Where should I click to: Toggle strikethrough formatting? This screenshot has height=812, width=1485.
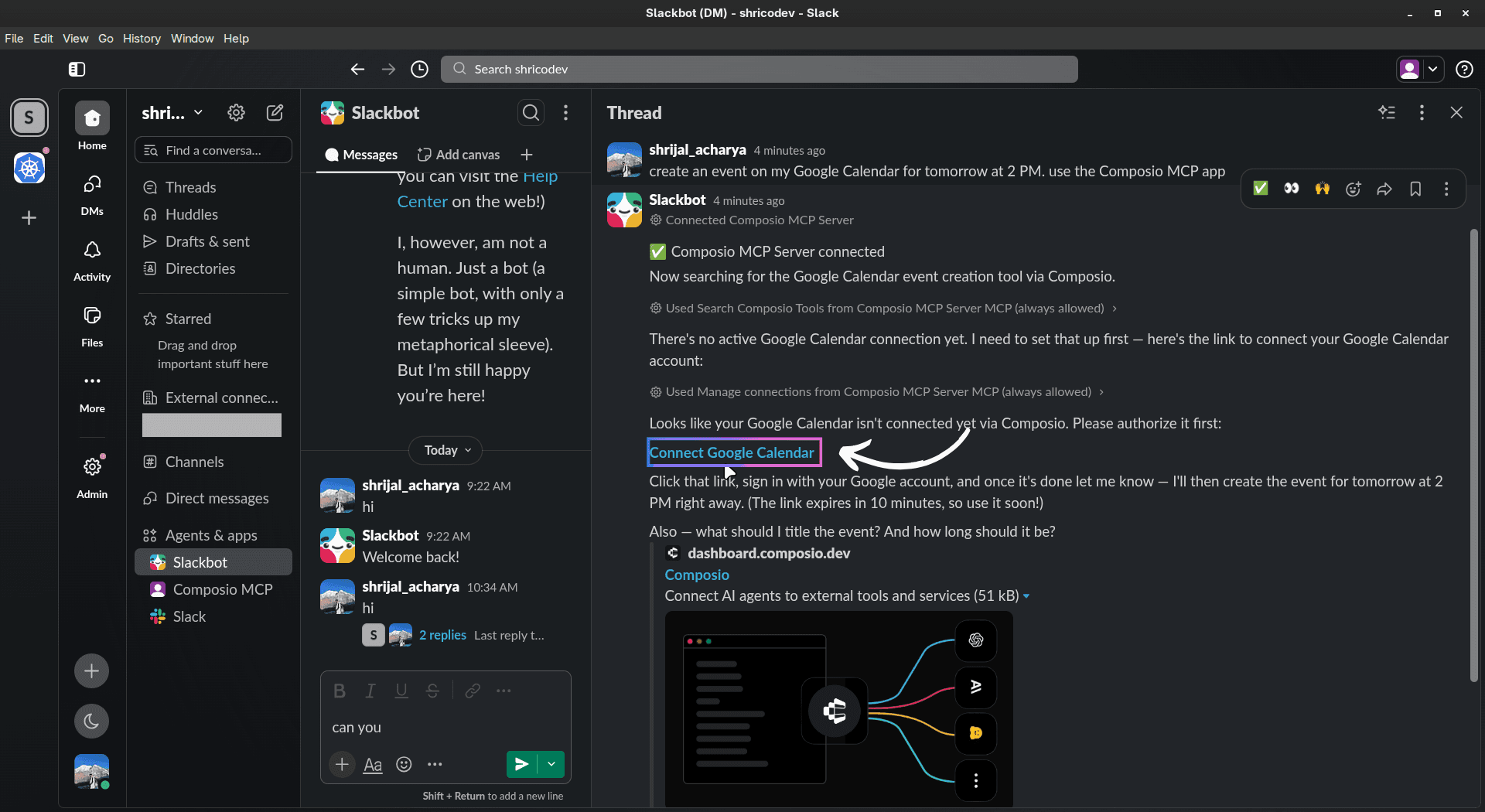432,691
